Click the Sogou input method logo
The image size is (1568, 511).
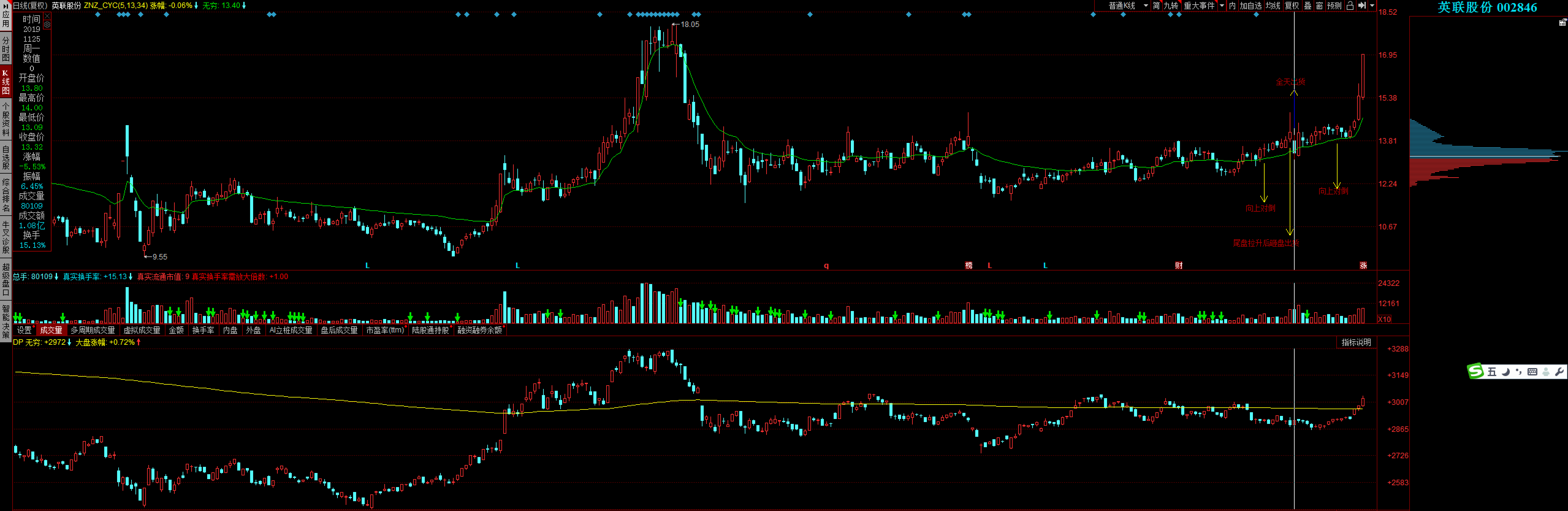pyautogui.click(x=1475, y=371)
